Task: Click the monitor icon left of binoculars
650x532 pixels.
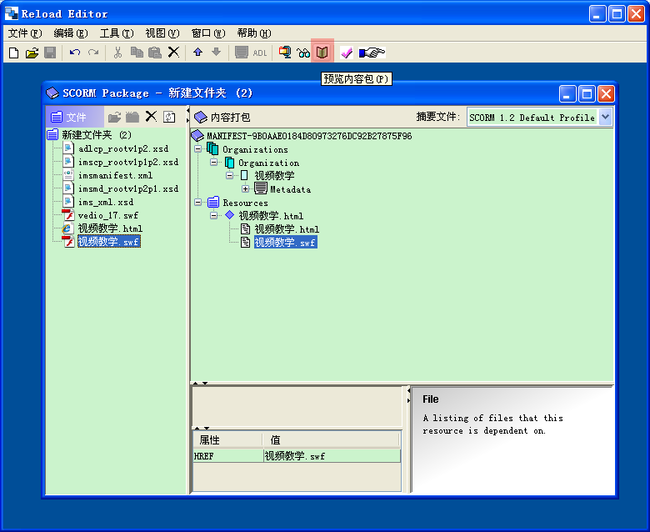Action: pyautogui.click(x=285, y=53)
